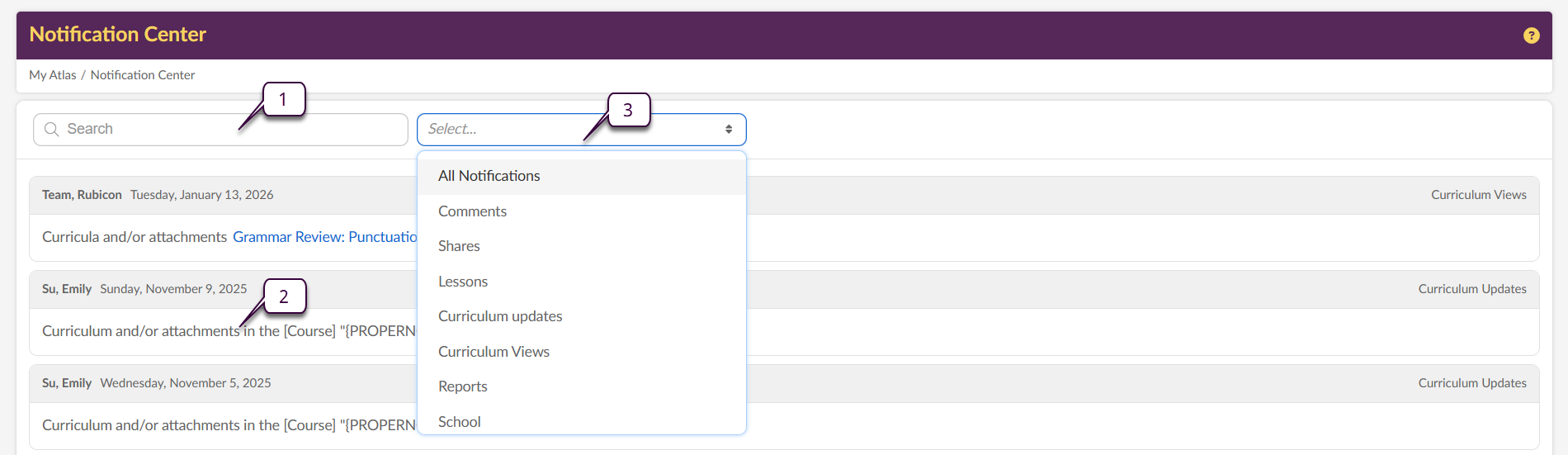1568x455 pixels.
Task: Click the Notification Center breadcrumb item
Action: click(143, 75)
